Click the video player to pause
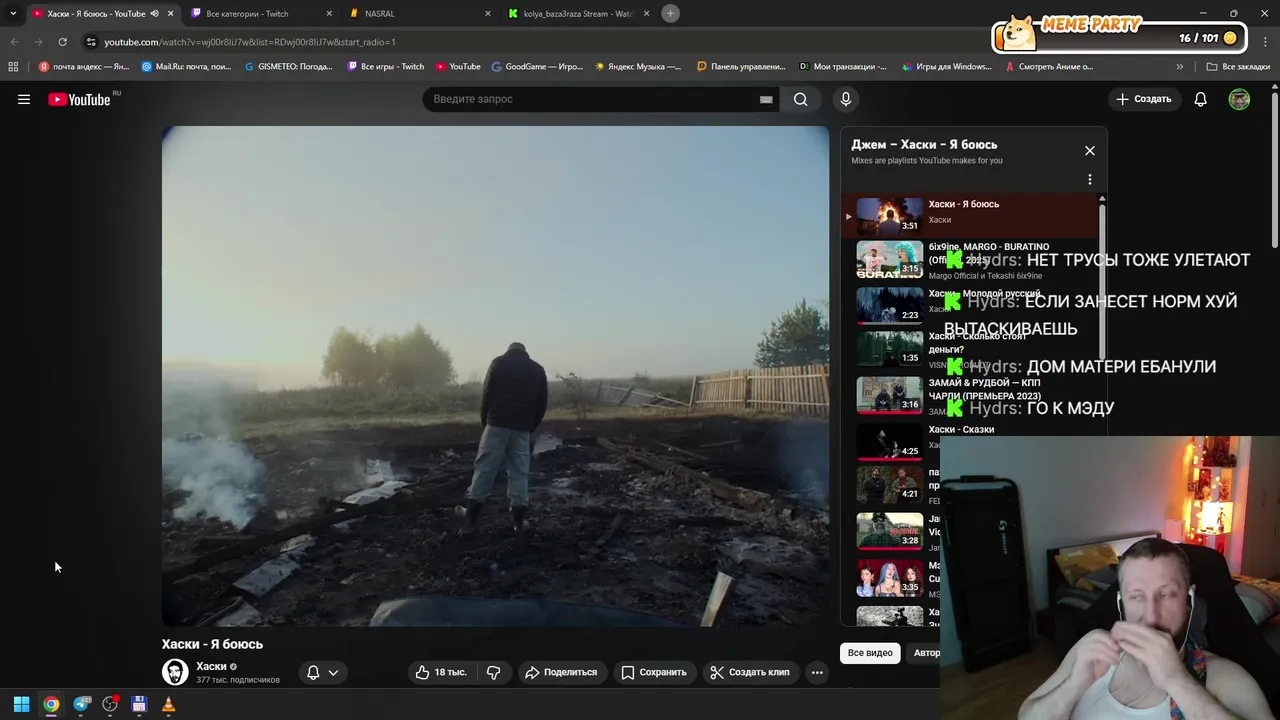 tap(495, 376)
